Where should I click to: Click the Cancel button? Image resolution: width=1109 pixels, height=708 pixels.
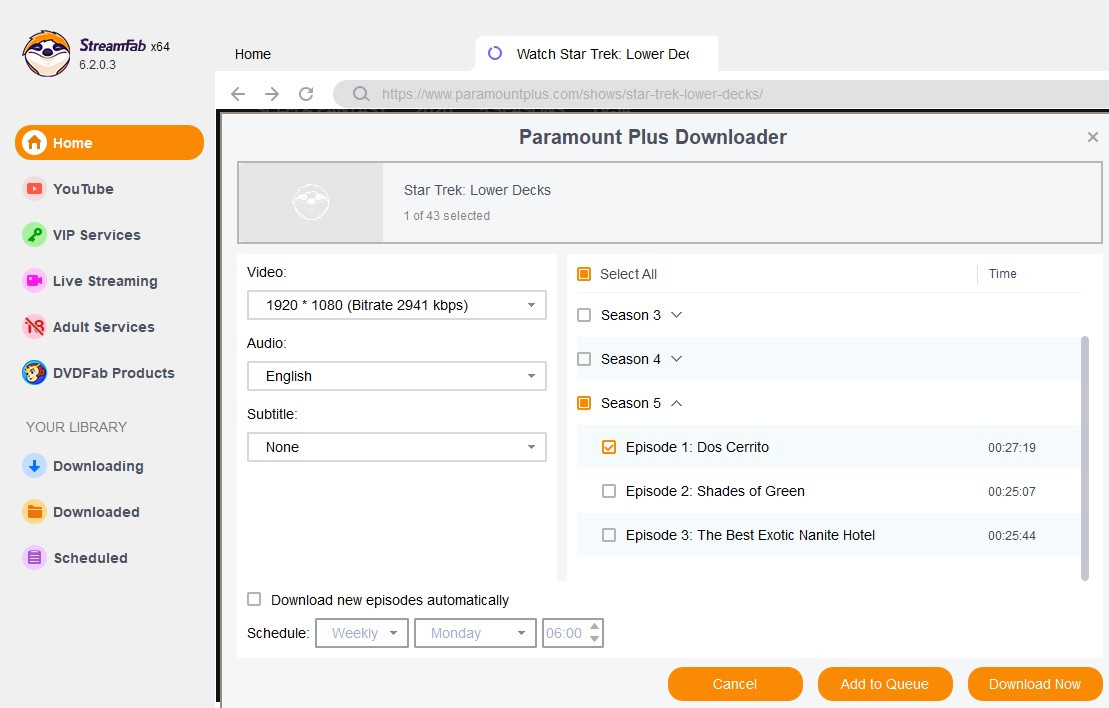click(x=735, y=684)
